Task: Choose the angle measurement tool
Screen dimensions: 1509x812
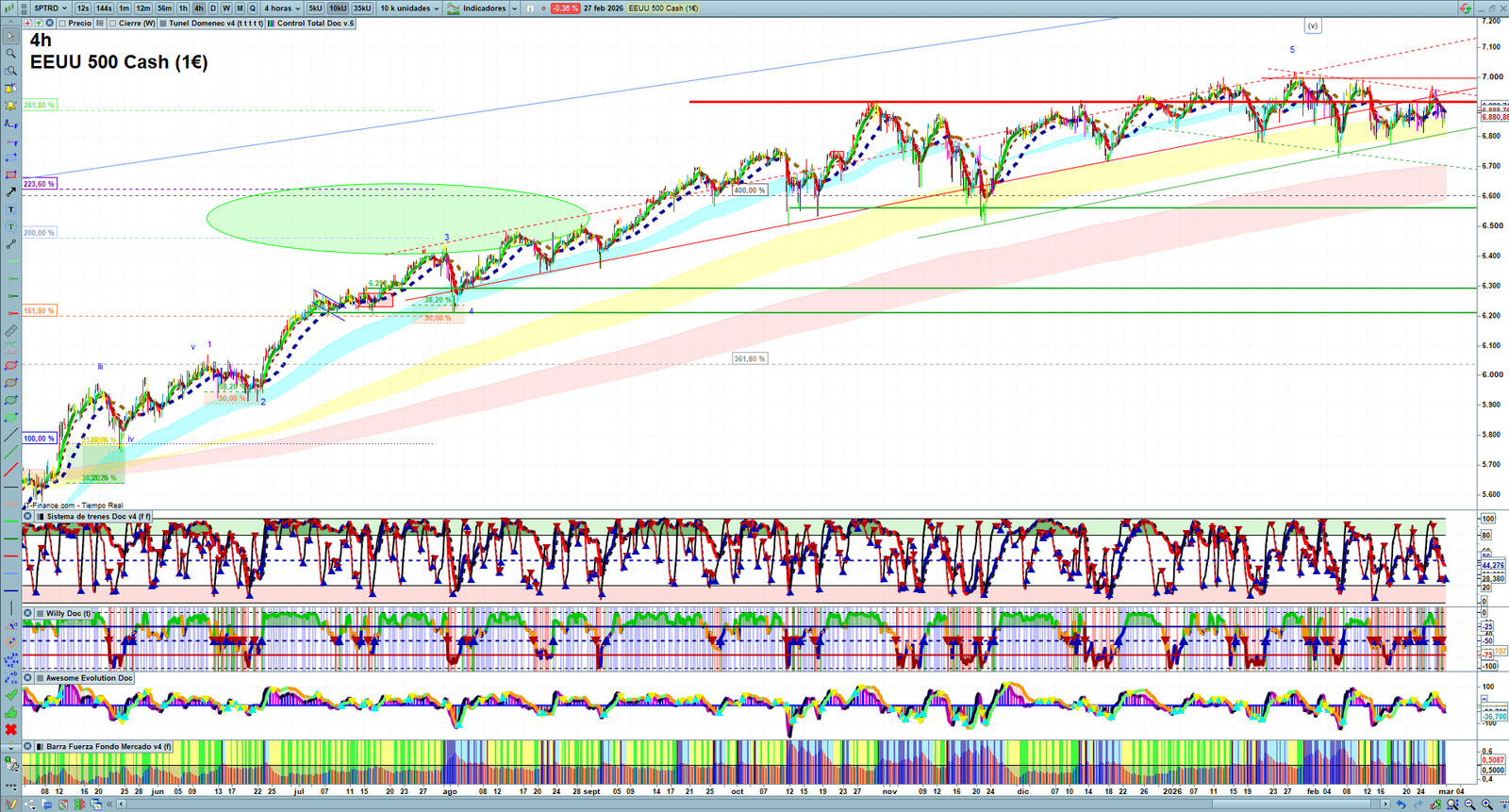Action: click(10, 624)
